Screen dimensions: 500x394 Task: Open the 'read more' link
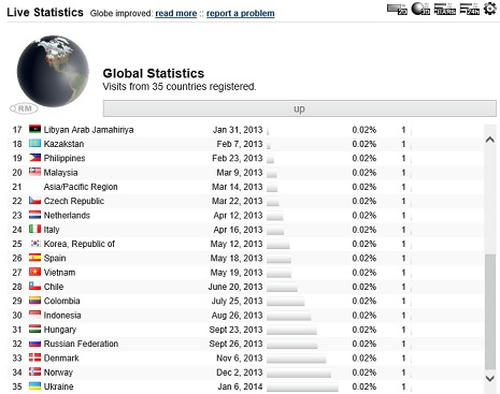click(x=176, y=13)
